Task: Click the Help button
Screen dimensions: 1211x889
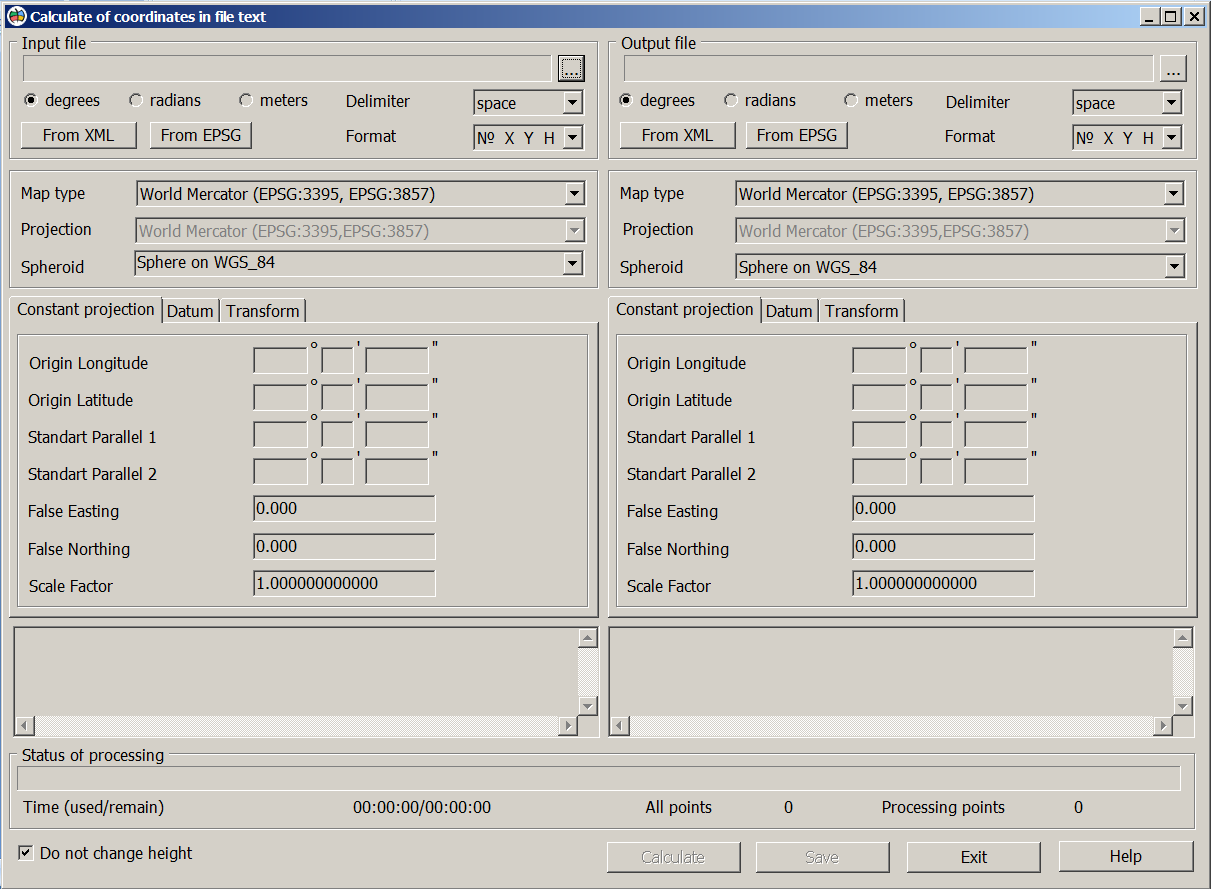Action: pos(1125,857)
